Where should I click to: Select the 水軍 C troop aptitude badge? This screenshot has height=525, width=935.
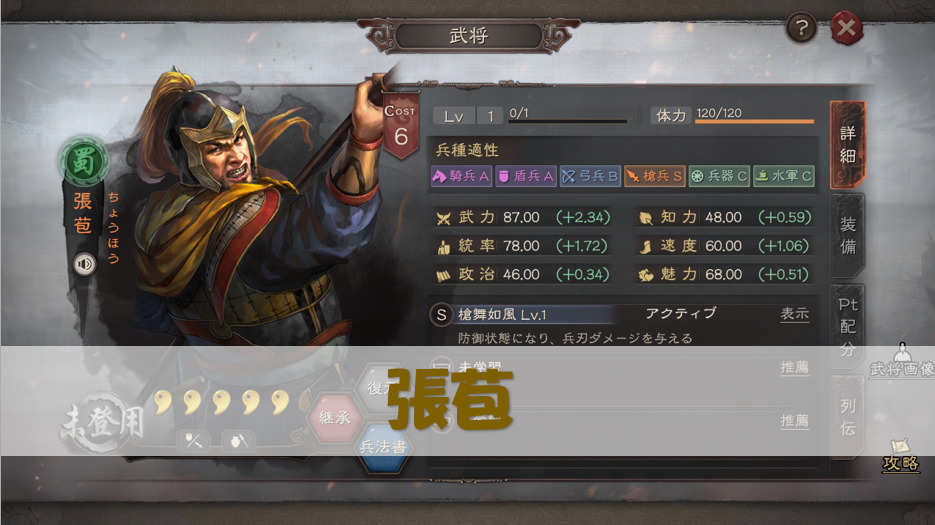784,176
